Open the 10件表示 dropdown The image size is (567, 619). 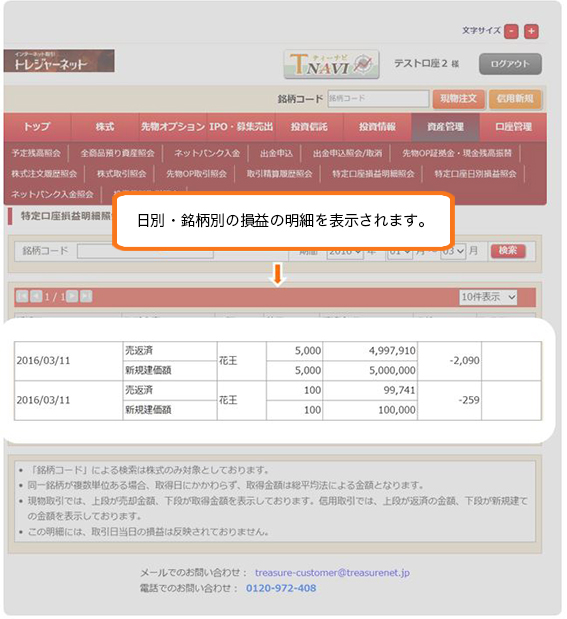click(488, 297)
